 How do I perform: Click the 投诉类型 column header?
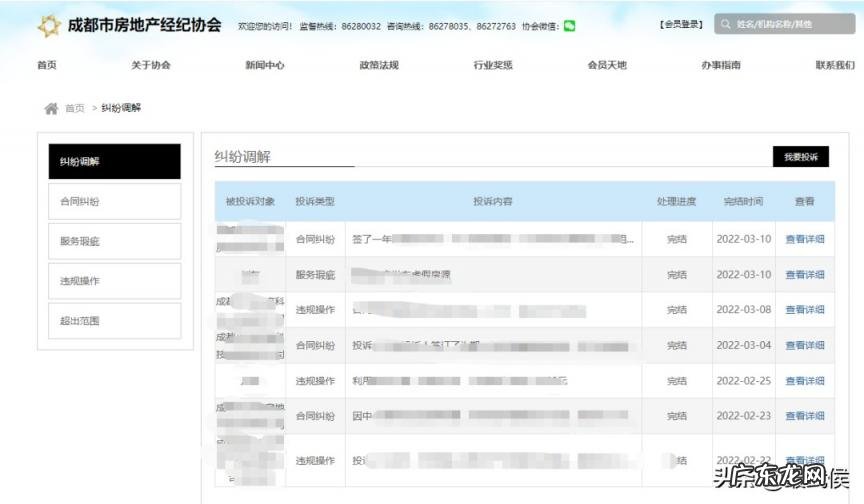pos(315,202)
